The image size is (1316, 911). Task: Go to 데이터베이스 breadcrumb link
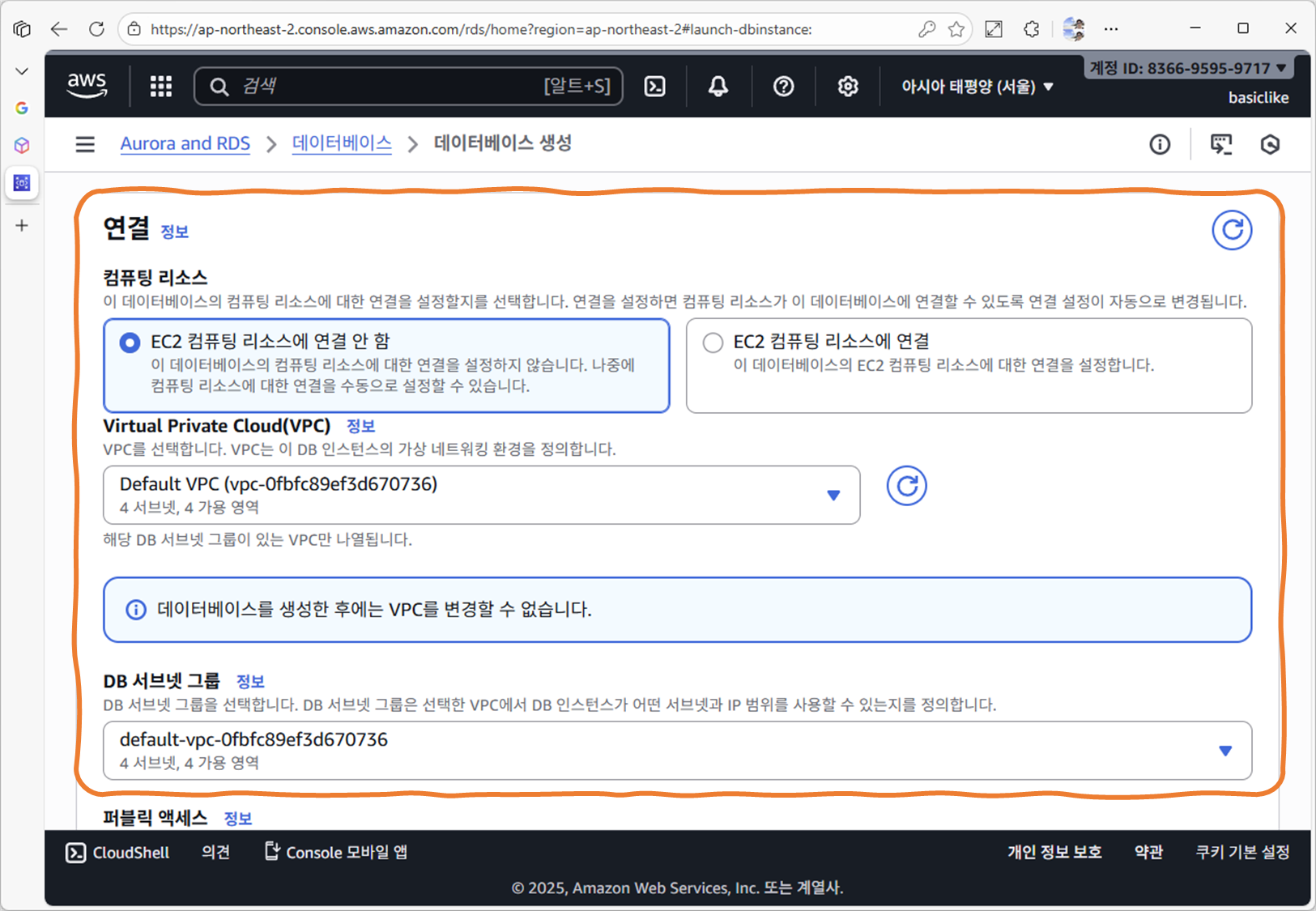(342, 143)
